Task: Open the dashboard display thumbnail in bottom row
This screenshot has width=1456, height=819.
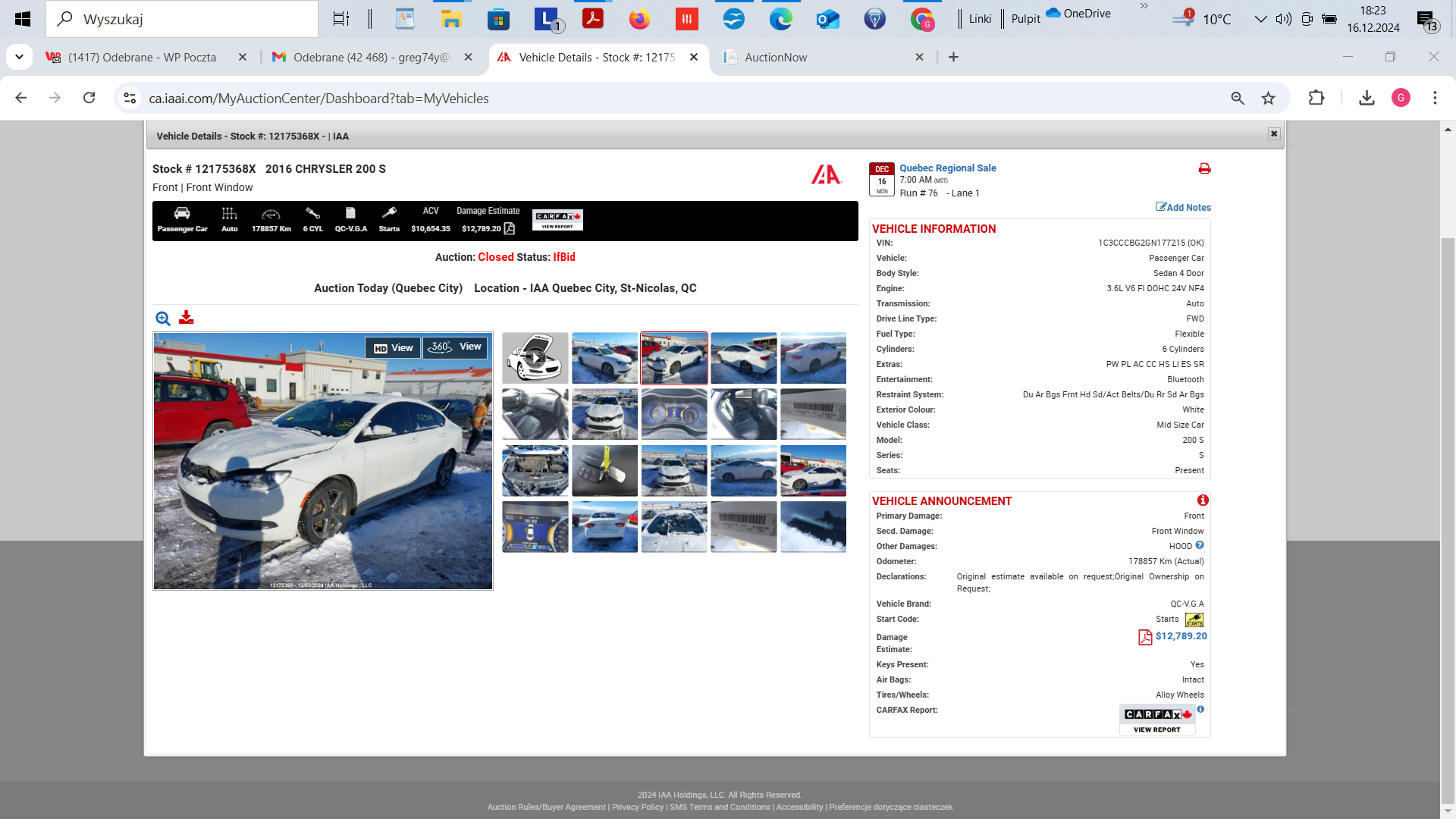Action: (x=535, y=526)
